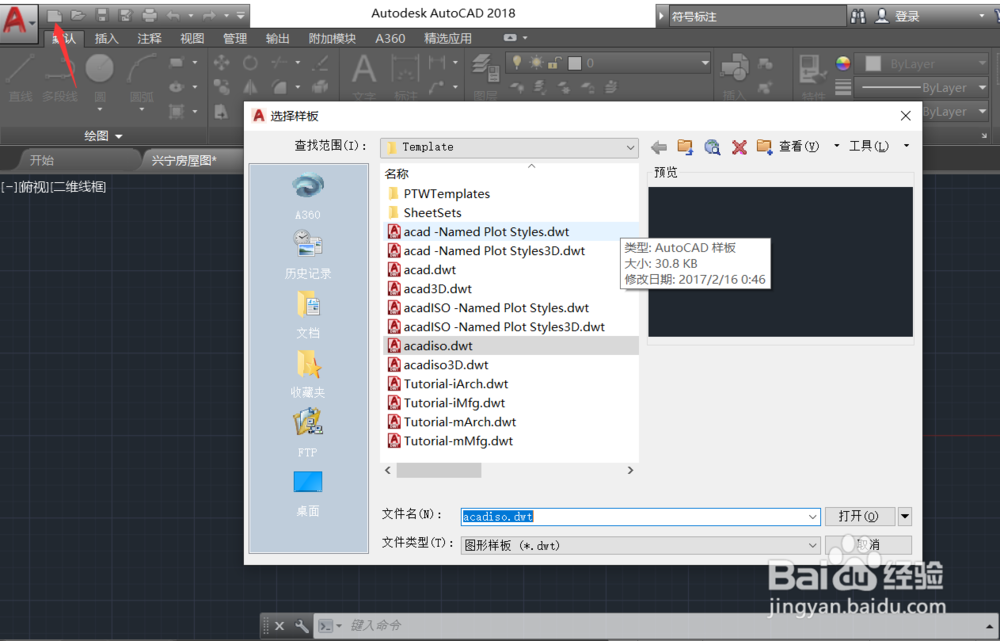
Task: Select the Arc (圆弧) tool
Action: point(142,77)
